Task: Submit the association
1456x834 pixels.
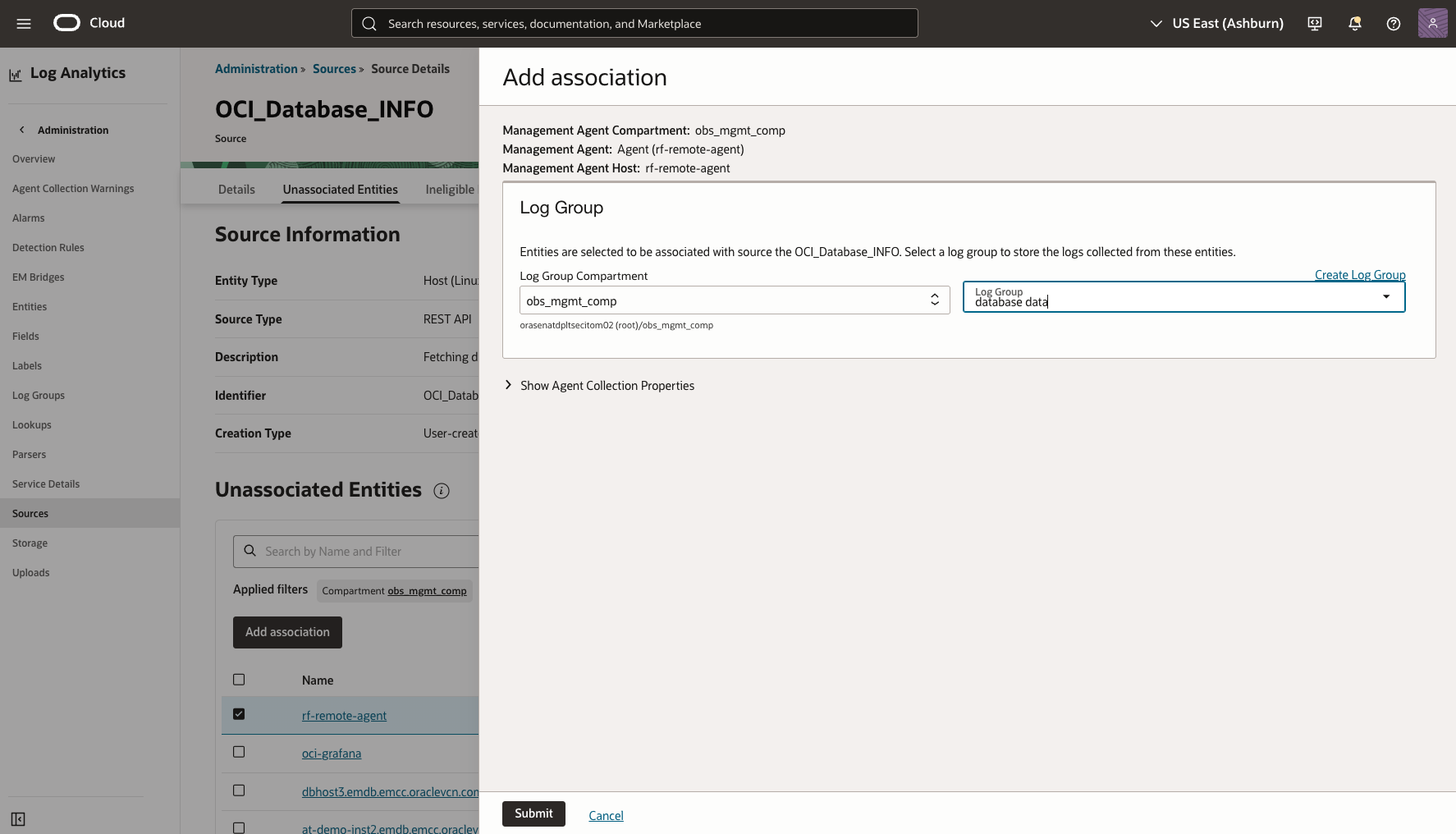Action: (533, 813)
